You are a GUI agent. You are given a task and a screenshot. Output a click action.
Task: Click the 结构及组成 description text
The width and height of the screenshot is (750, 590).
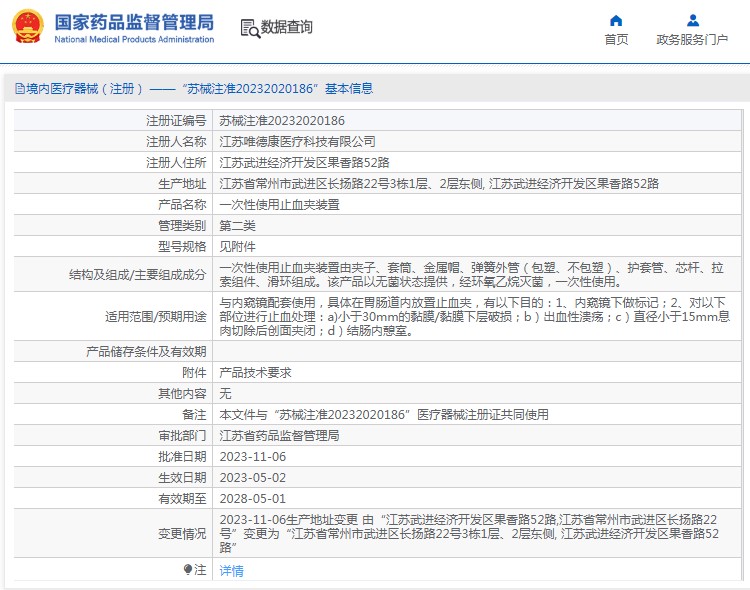pos(471,275)
